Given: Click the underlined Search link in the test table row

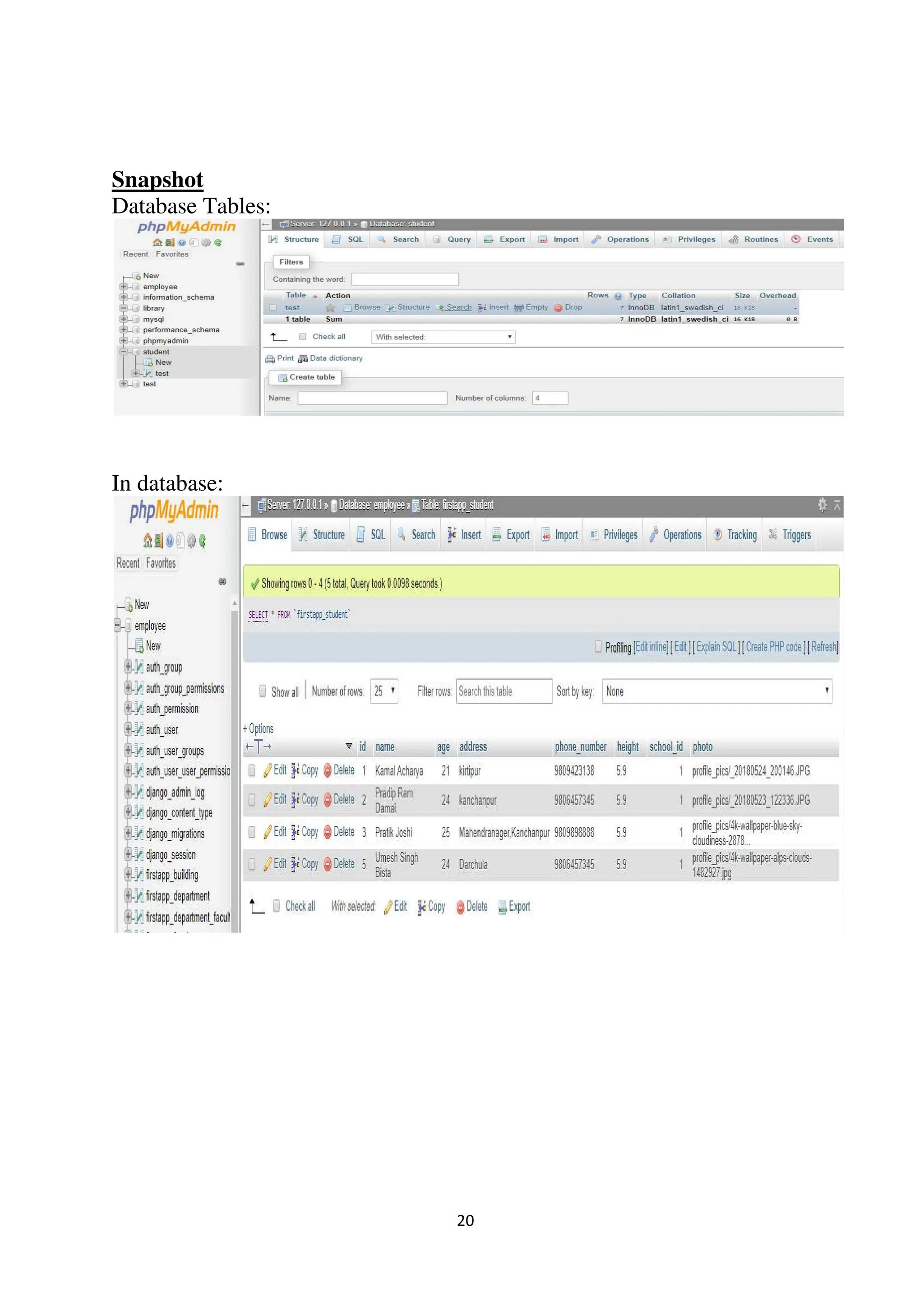Looking at the screenshot, I should tap(458, 307).
